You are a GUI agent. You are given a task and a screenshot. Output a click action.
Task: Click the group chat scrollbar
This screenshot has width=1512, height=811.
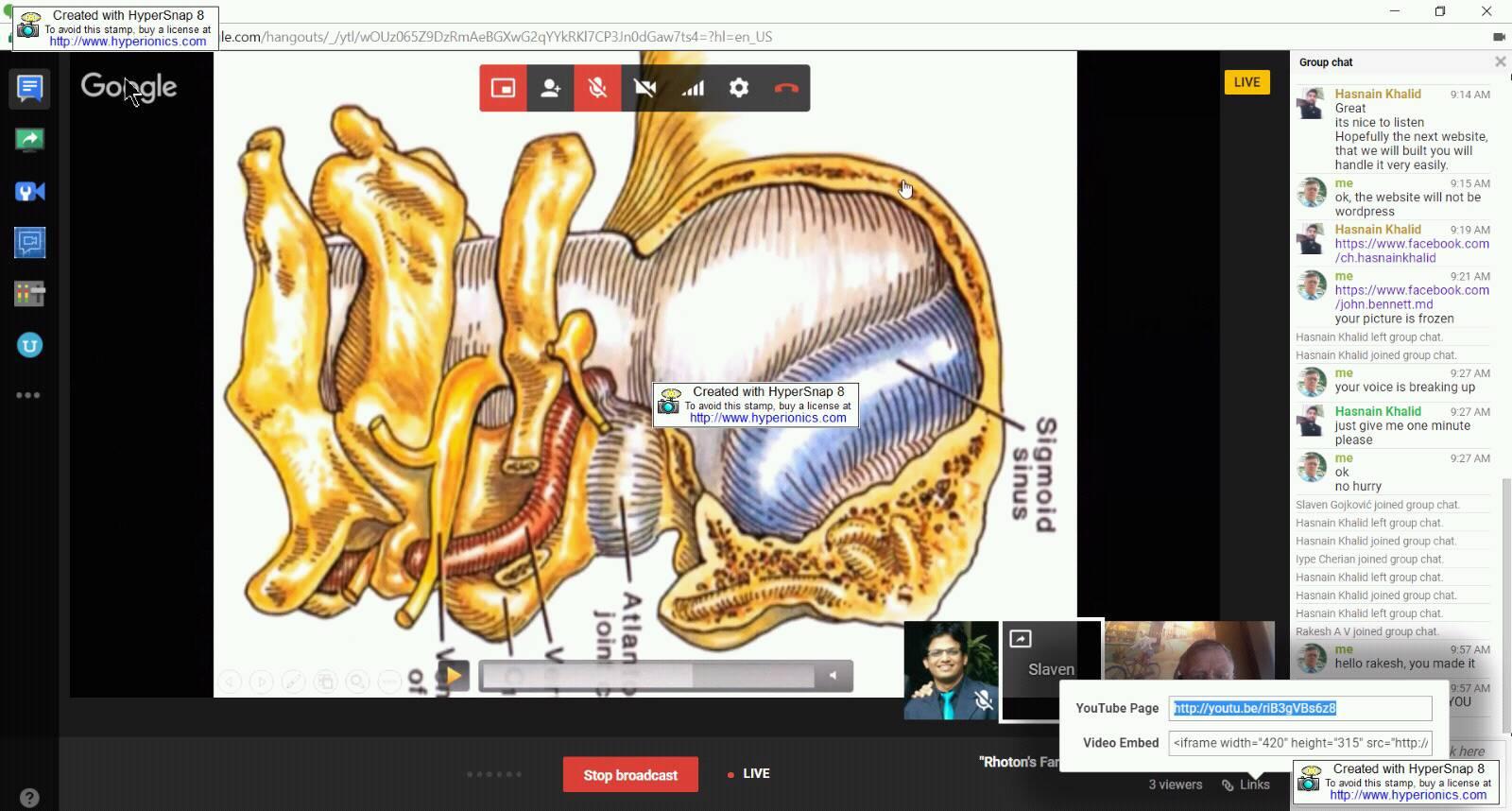[x=1506, y=605]
